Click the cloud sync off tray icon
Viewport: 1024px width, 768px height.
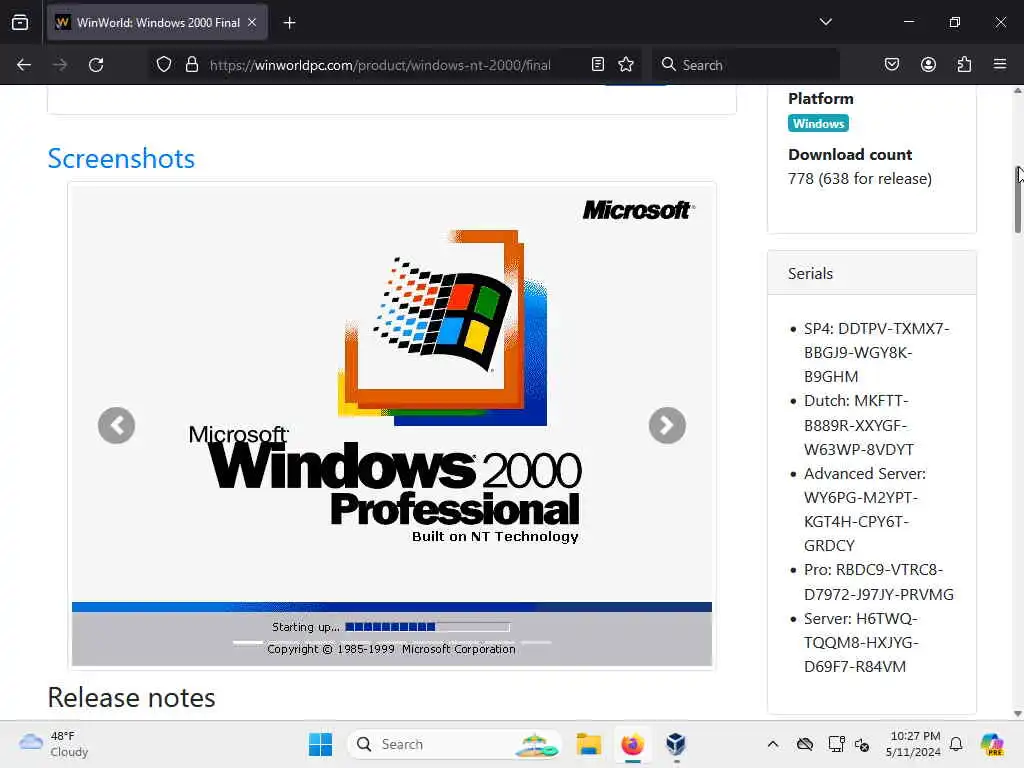[x=805, y=744]
